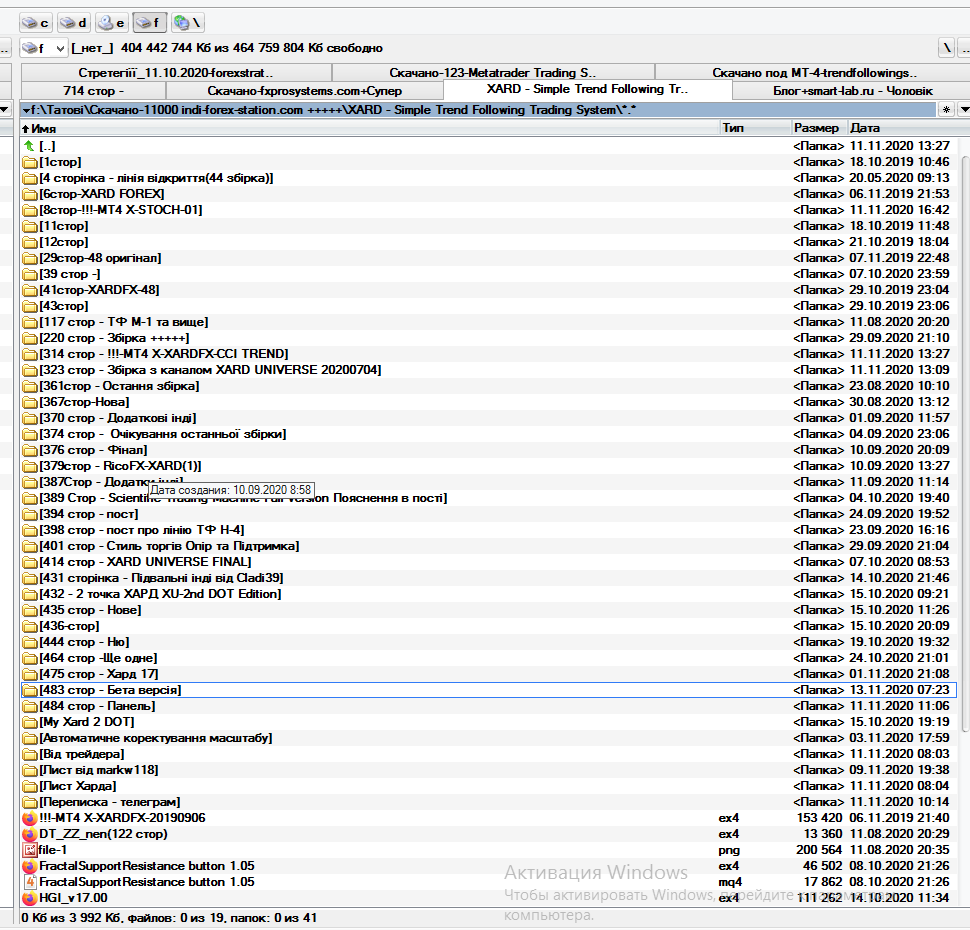Screen dimensions: 970x930
Task: Click the parent directory [..] up arrow icon
Action: click(x=29, y=146)
